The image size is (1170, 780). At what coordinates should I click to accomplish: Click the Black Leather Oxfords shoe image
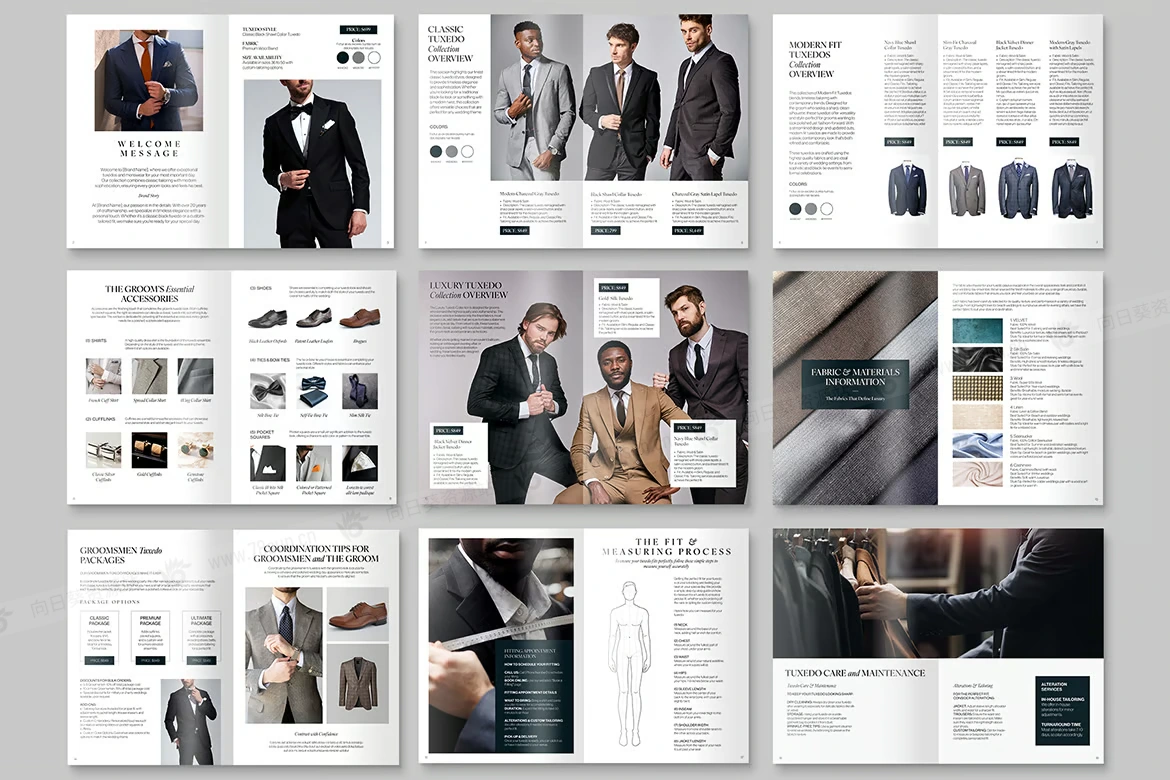267,319
